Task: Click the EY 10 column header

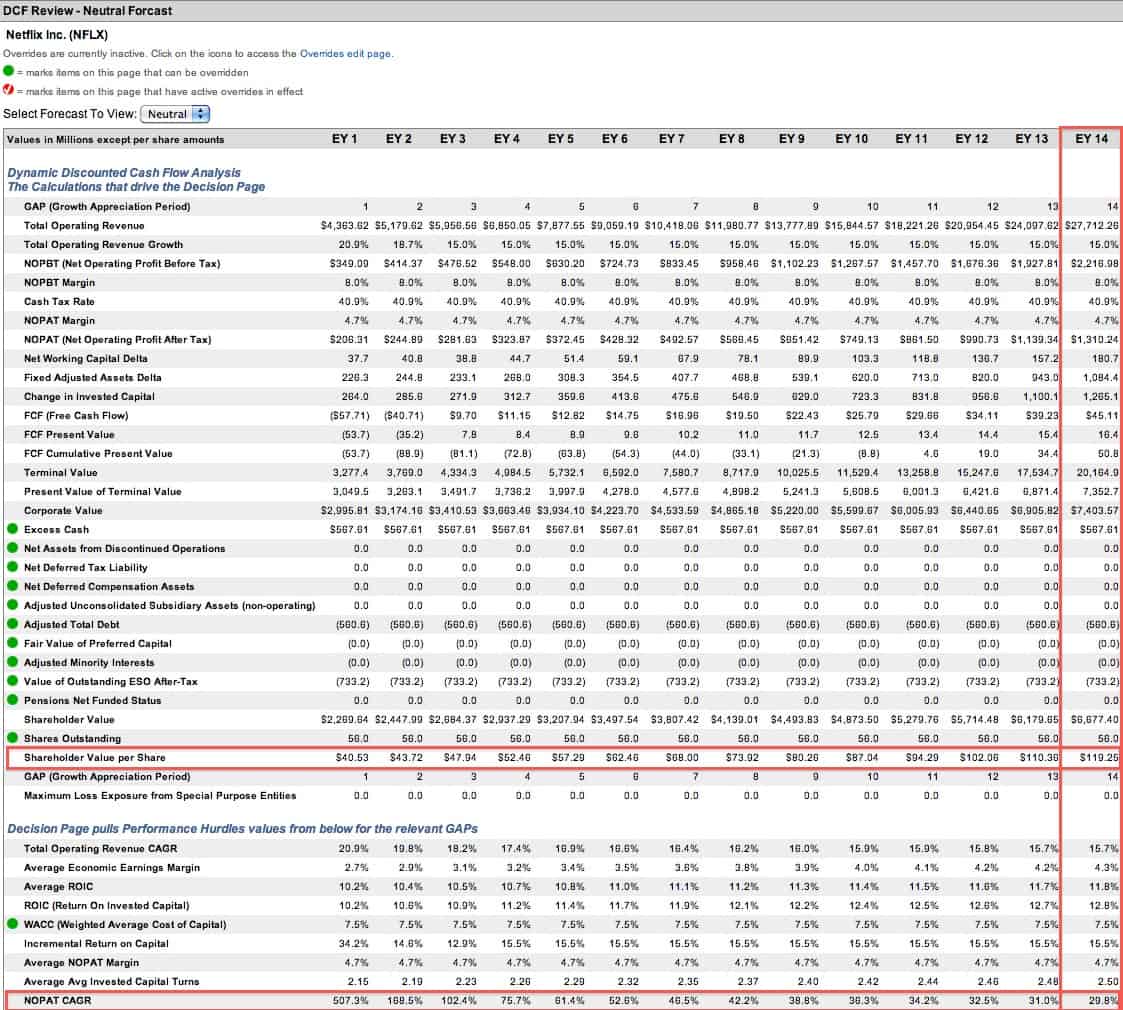Action: (852, 139)
